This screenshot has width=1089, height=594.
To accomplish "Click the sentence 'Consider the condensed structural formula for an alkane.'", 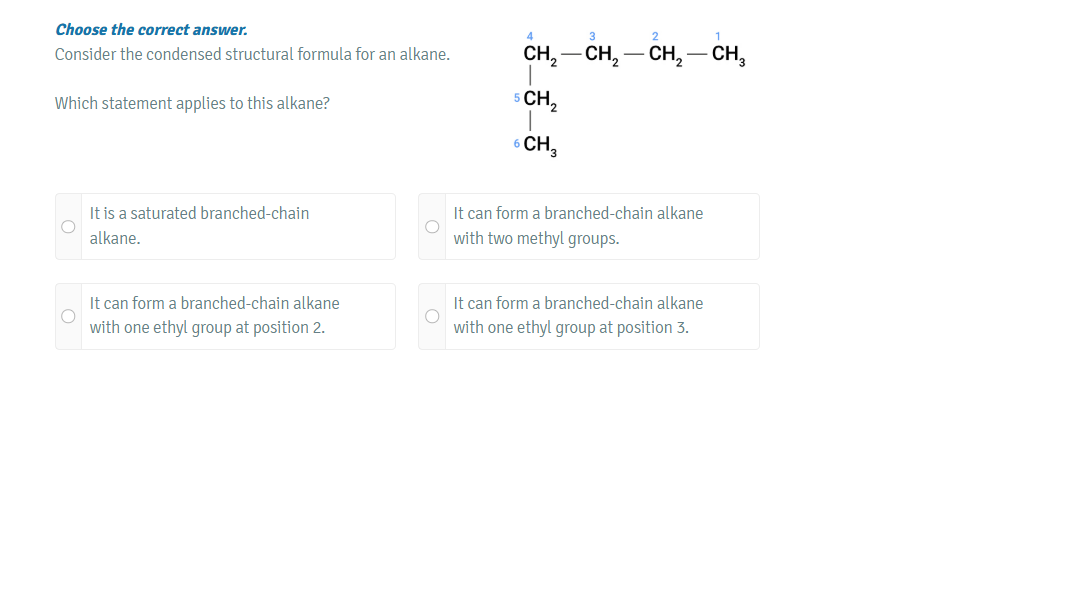I will point(252,54).
